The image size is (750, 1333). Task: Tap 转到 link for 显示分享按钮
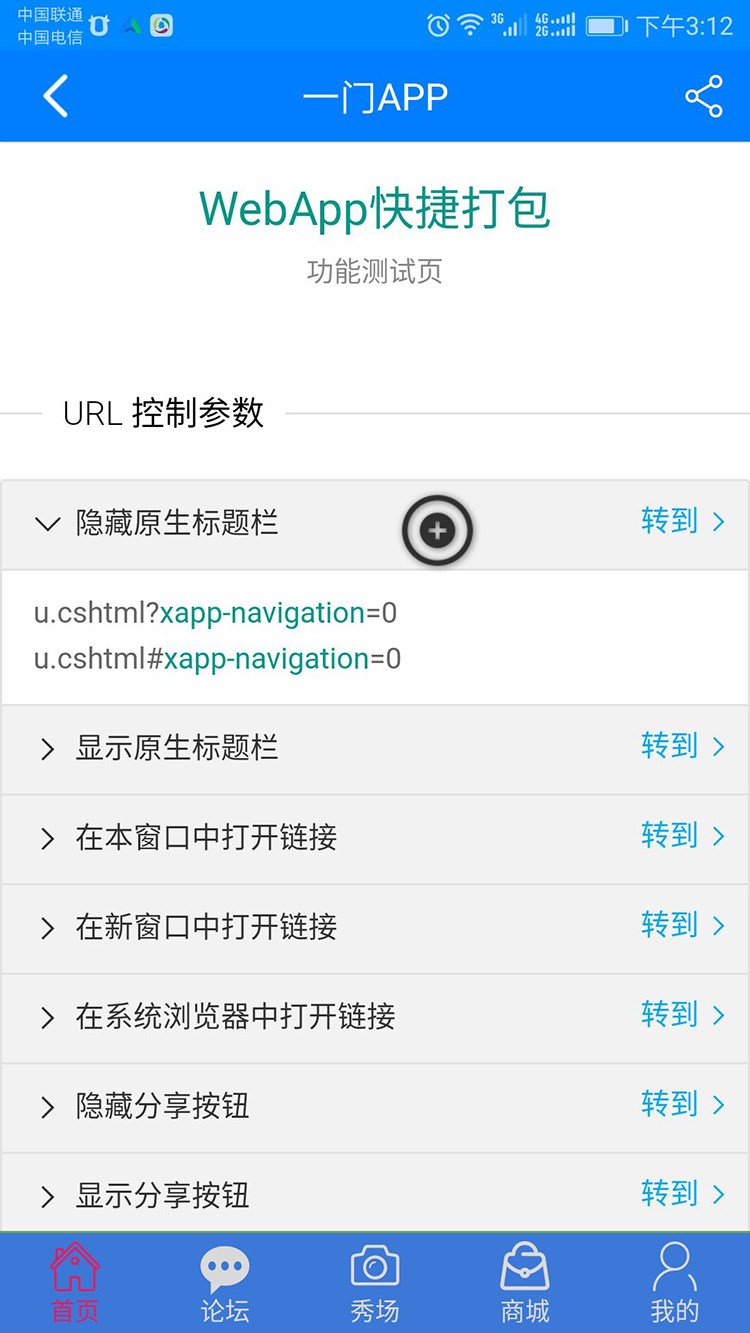click(683, 1194)
